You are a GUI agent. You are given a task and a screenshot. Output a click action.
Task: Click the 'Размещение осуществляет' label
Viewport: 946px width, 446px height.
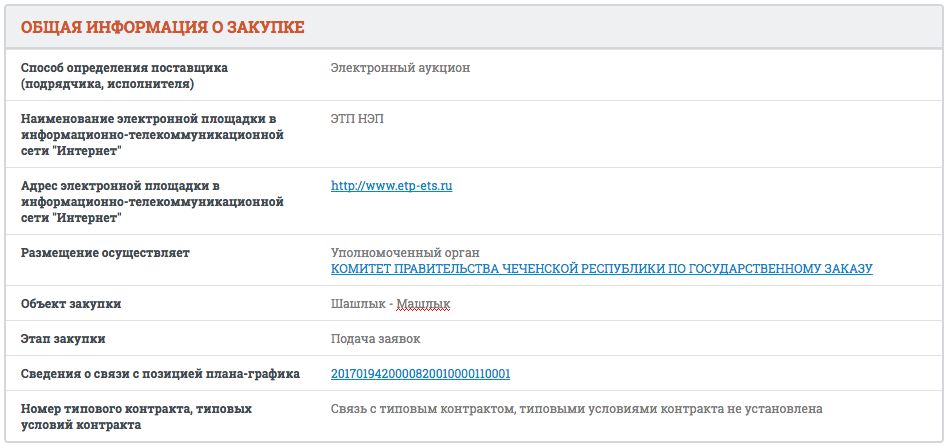105,253
